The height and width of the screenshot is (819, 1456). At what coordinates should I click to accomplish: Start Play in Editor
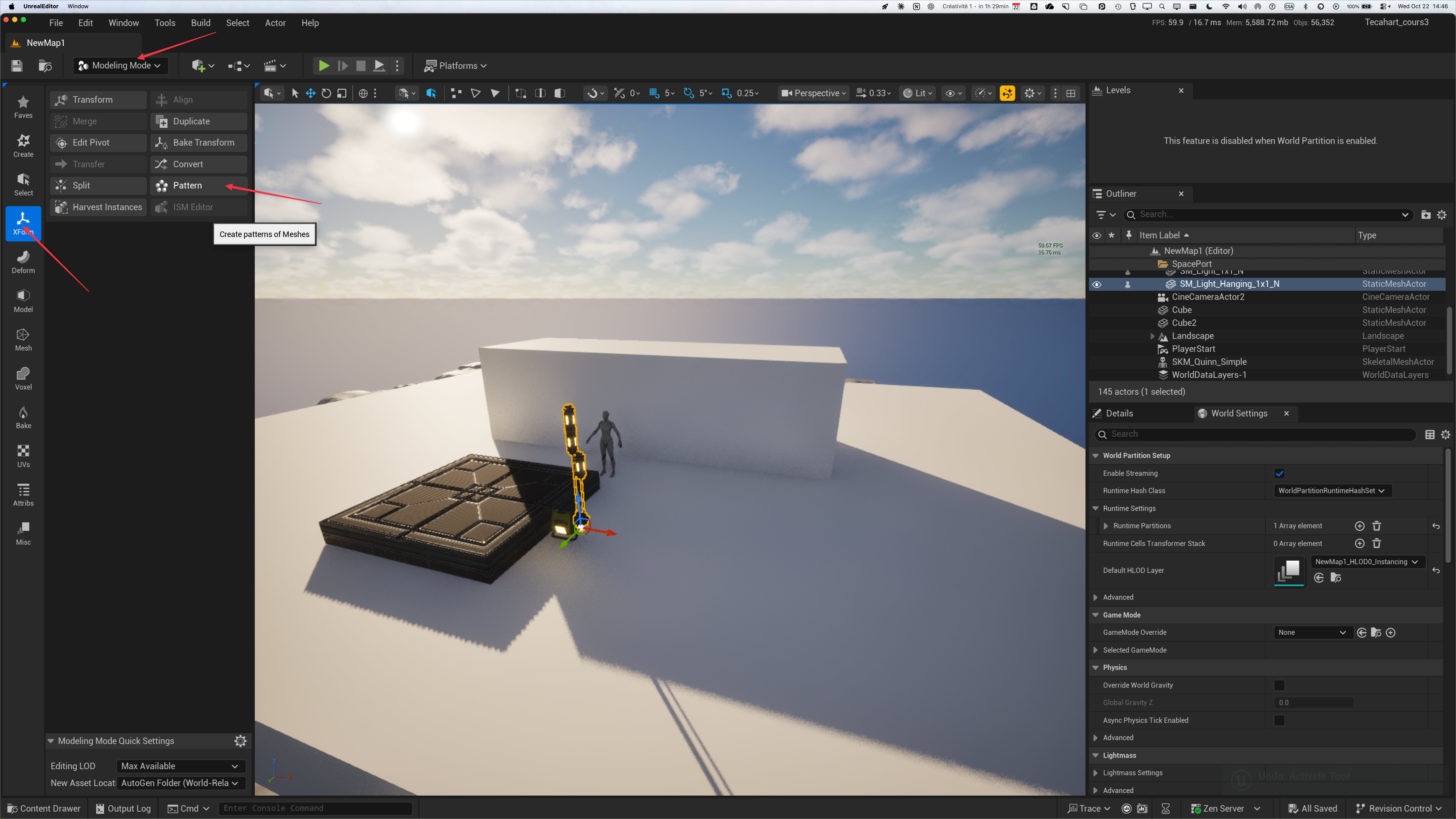point(324,66)
